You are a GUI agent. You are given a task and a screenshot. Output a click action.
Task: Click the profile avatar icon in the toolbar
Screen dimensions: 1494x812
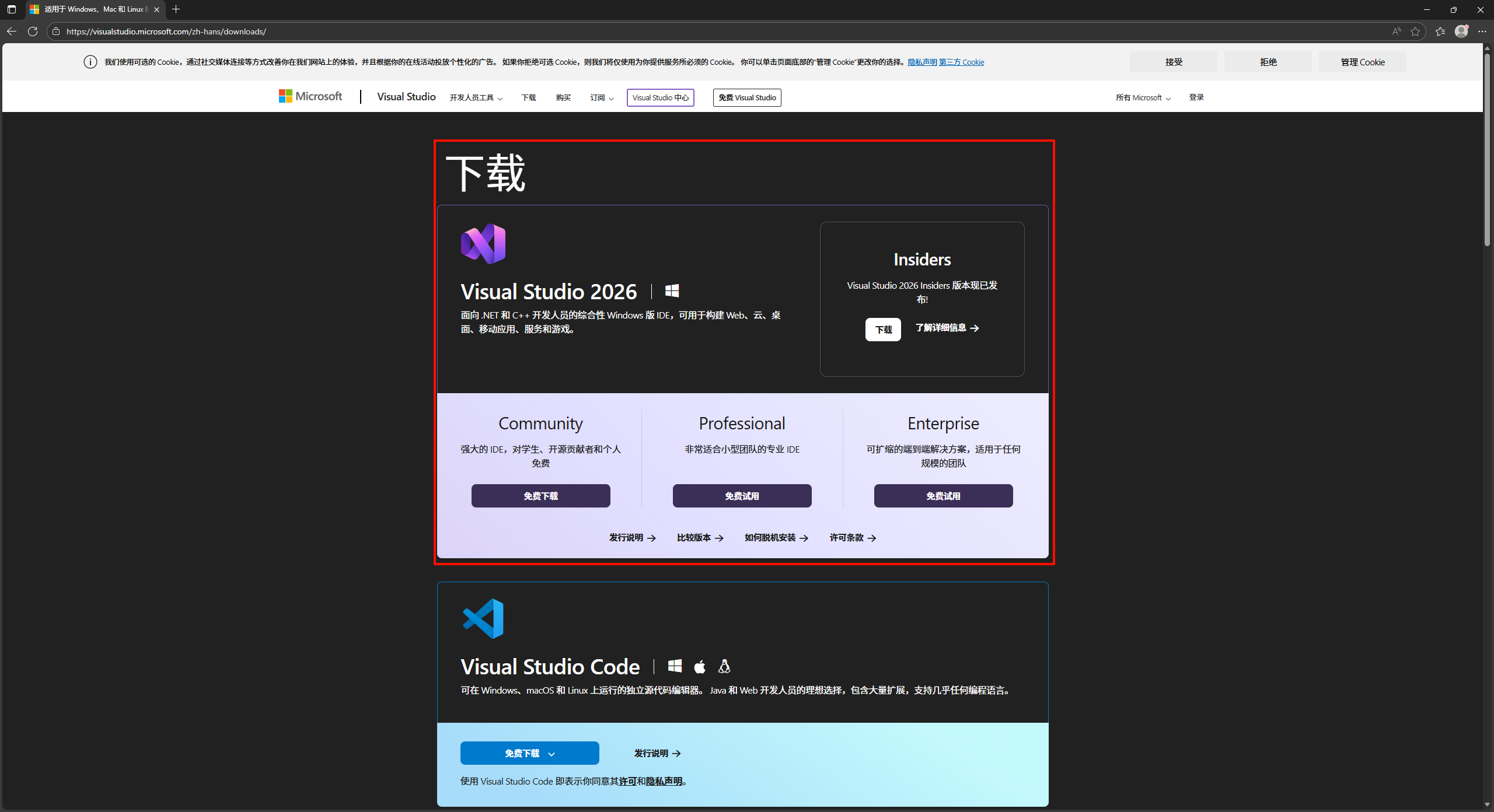tap(1462, 31)
